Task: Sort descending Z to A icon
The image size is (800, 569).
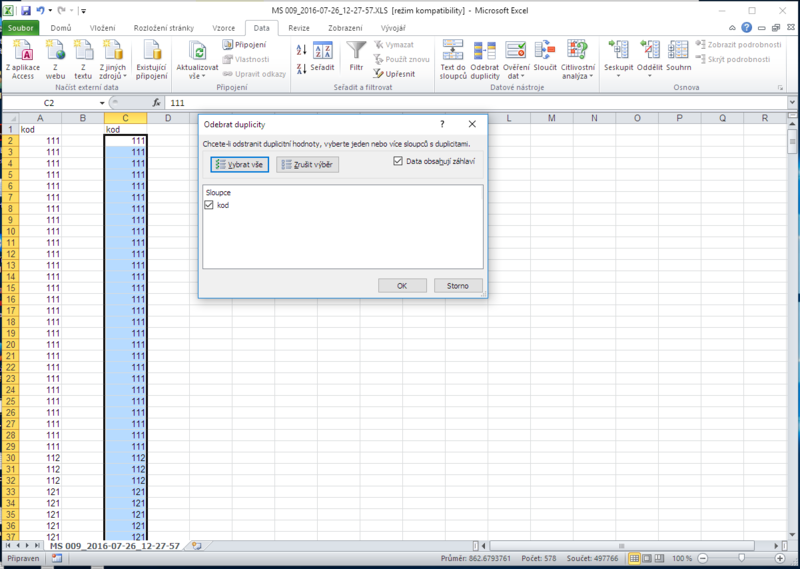Action: [302, 68]
